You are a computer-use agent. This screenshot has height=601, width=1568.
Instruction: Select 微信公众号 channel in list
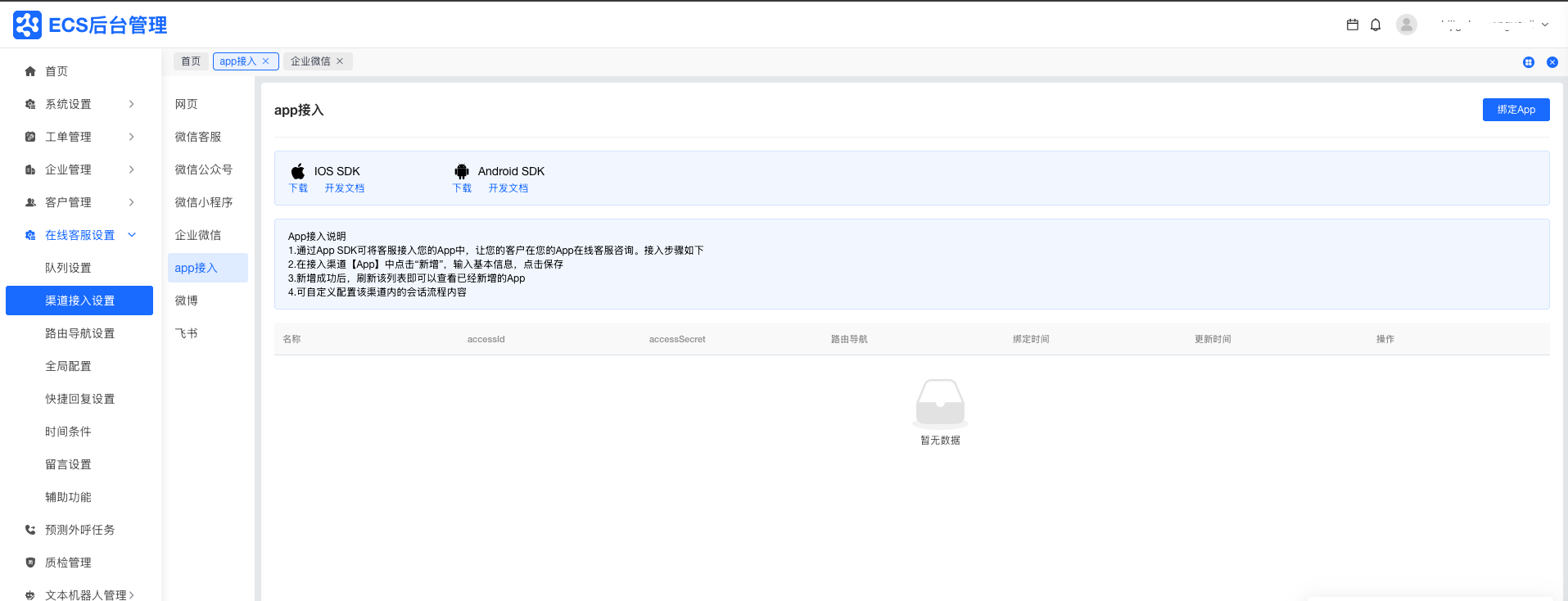[x=204, y=169]
